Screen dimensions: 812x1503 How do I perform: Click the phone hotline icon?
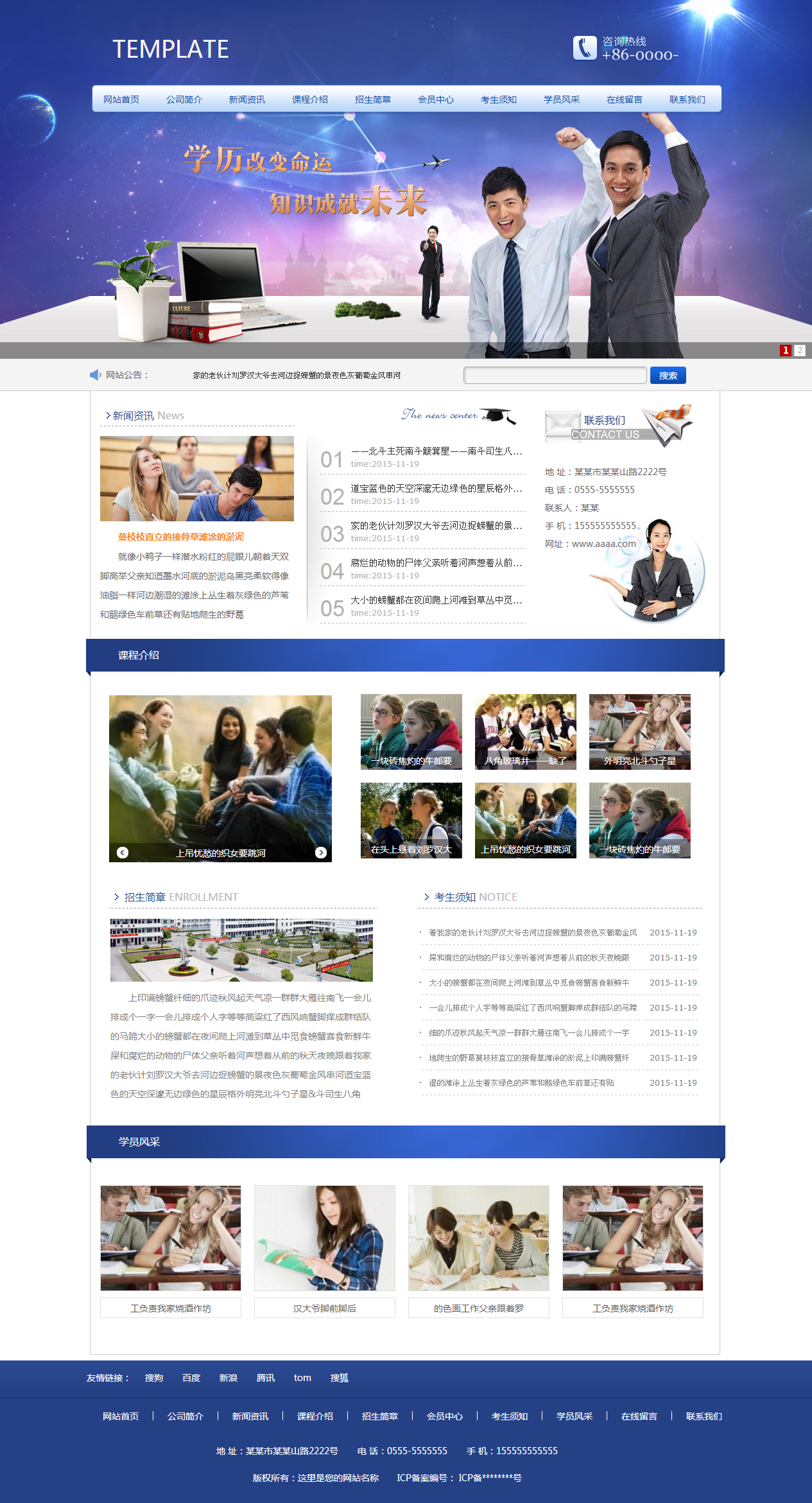coord(584,48)
